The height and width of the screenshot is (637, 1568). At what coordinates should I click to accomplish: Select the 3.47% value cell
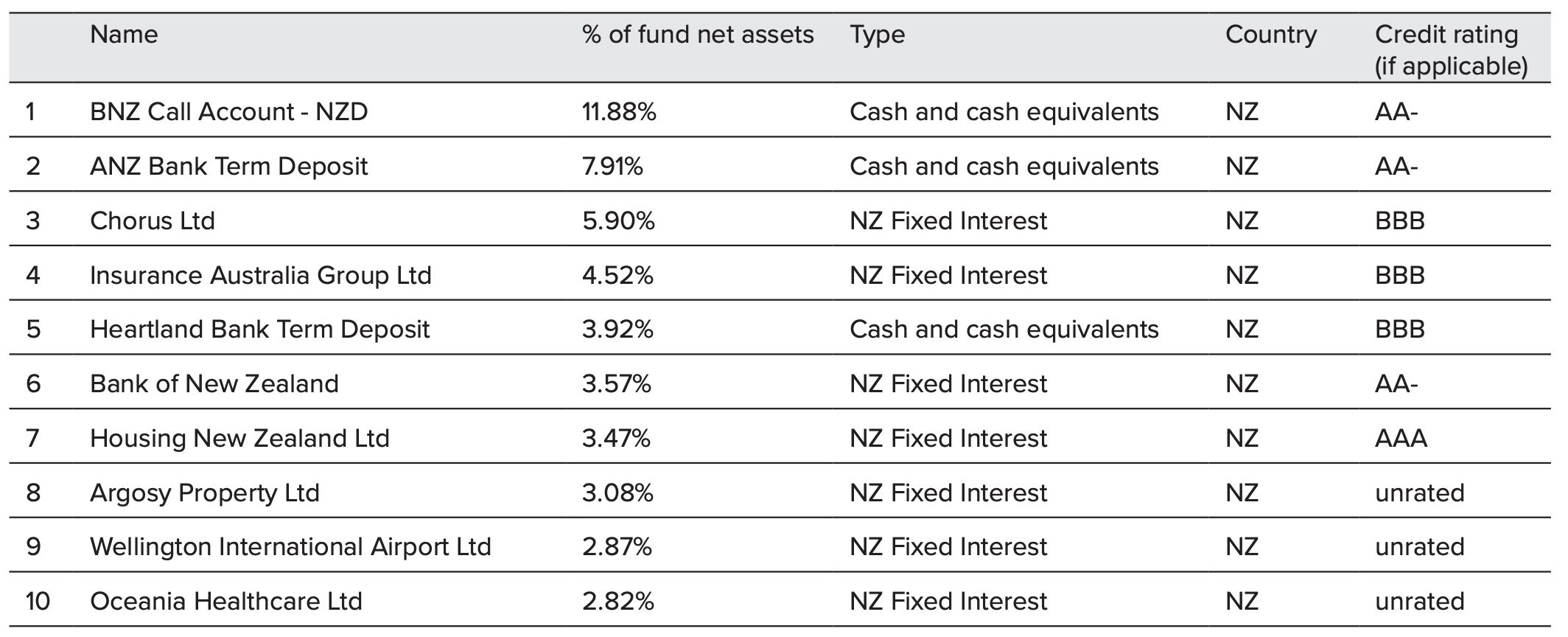616,438
